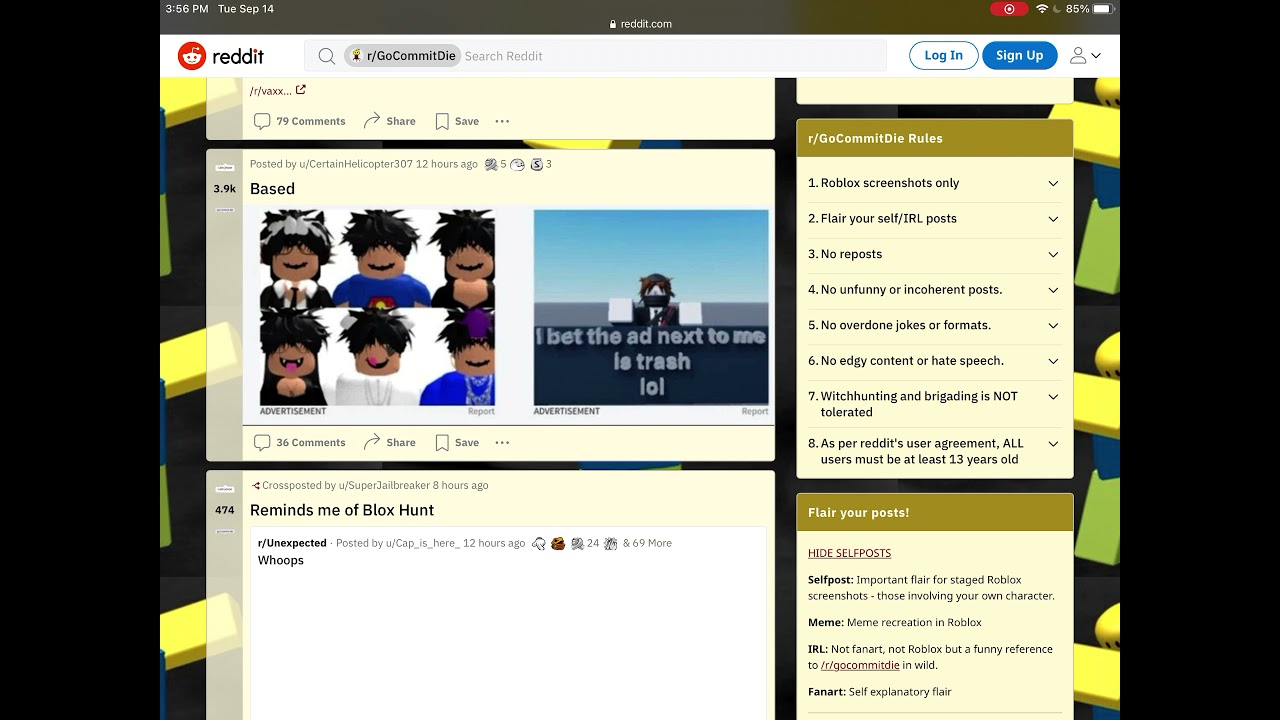Click the search magnifier icon
1280x720 pixels.
click(x=326, y=56)
